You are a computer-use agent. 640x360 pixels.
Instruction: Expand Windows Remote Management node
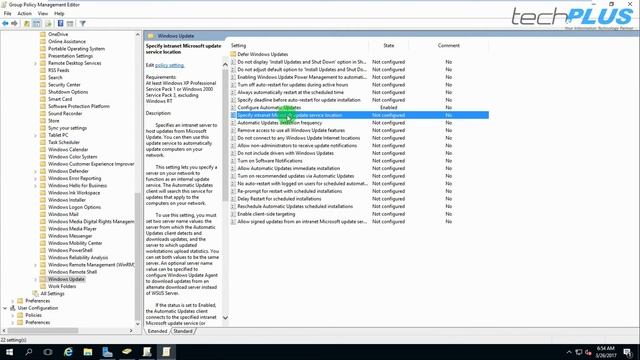tap(36, 265)
